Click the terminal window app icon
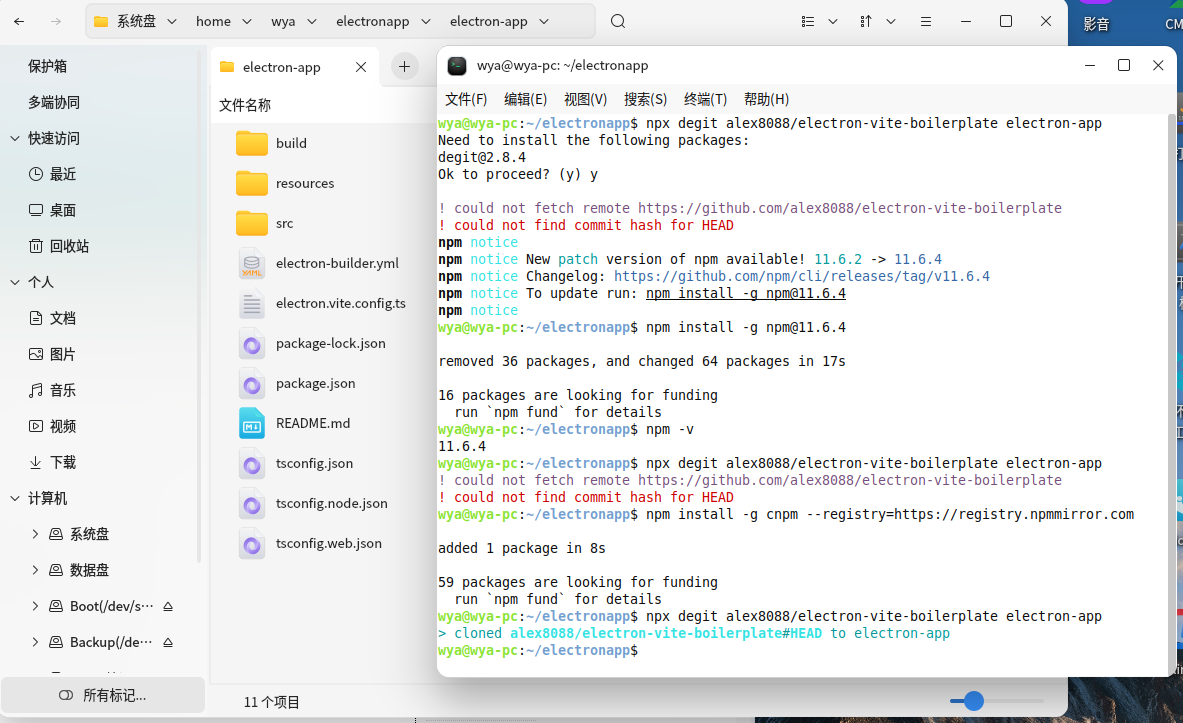Image resolution: width=1183 pixels, height=723 pixels. (x=456, y=66)
